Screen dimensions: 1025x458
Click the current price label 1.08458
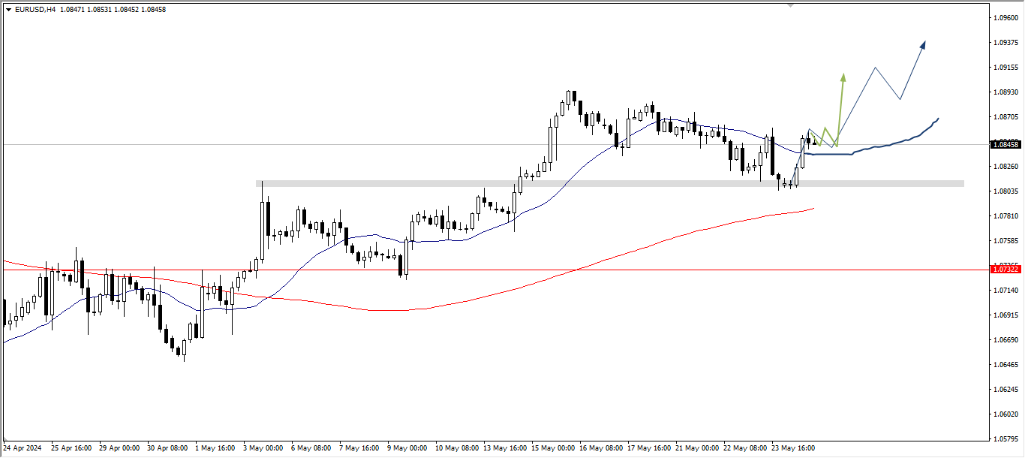pyautogui.click(x=1006, y=144)
